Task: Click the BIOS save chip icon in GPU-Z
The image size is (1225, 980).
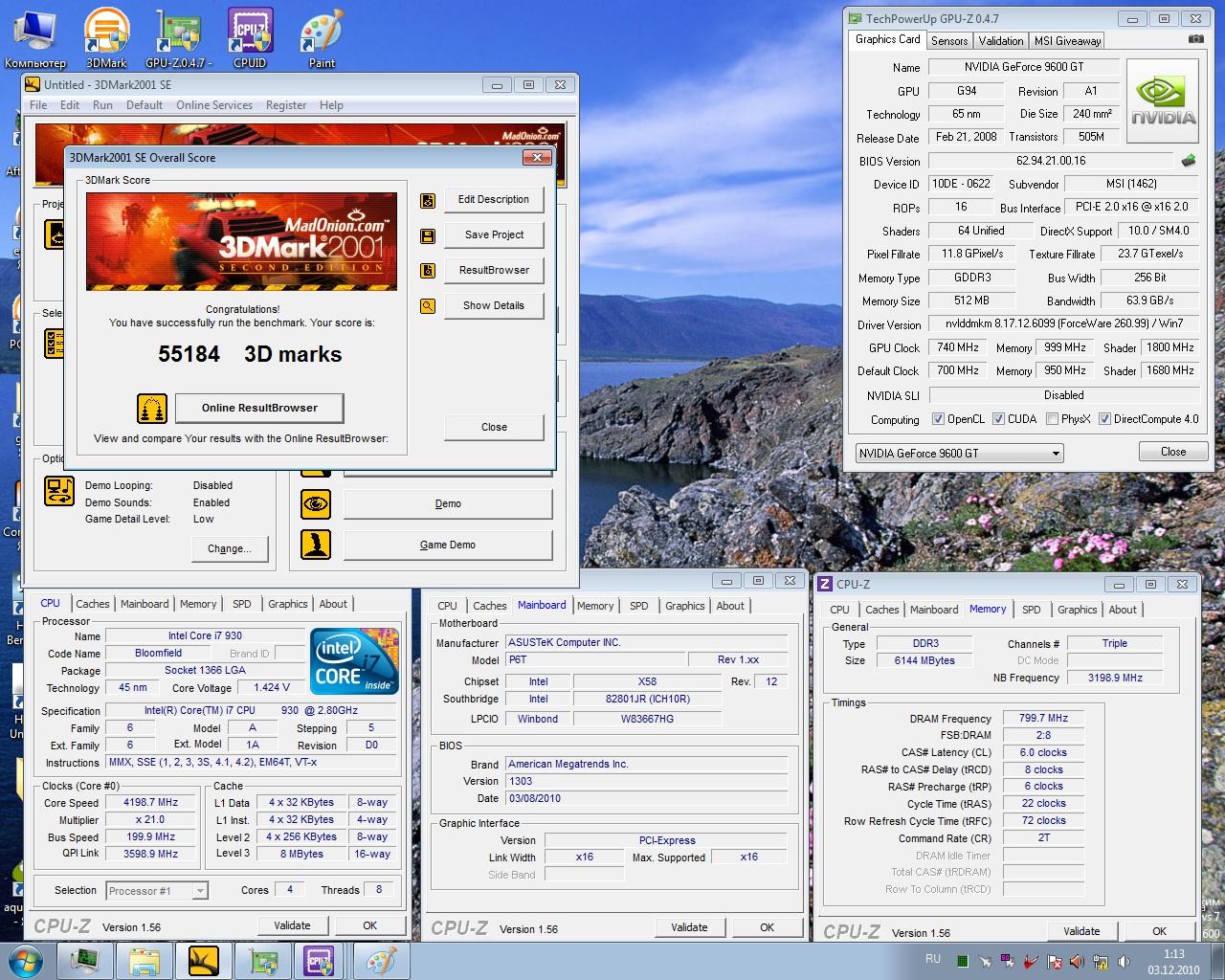Action: pyautogui.click(x=1189, y=161)
